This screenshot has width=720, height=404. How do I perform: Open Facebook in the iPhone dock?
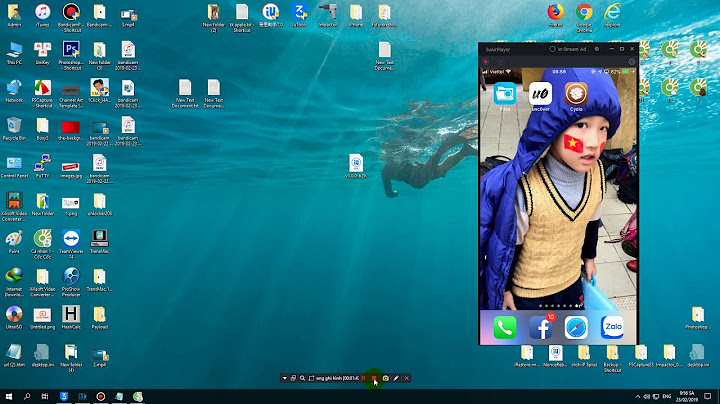pos(541,328)
